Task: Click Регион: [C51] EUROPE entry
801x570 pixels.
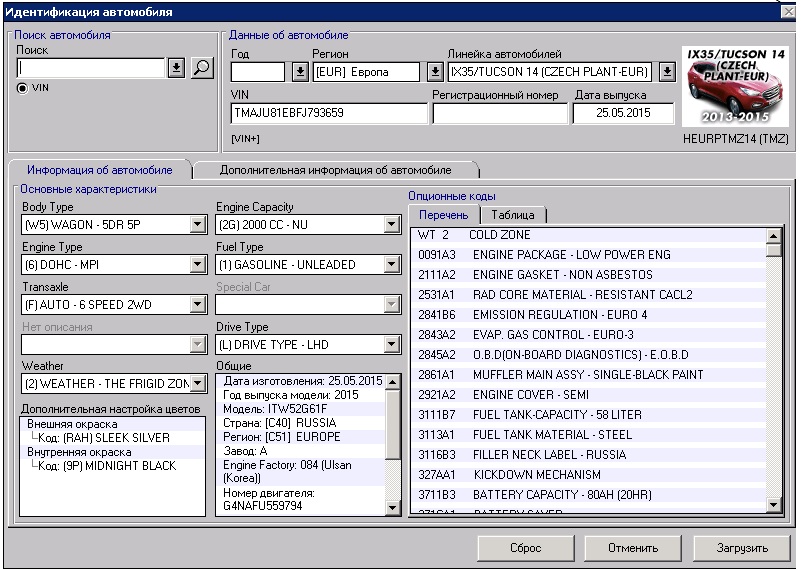Action: pyautogui.click(x=281, y=437)
